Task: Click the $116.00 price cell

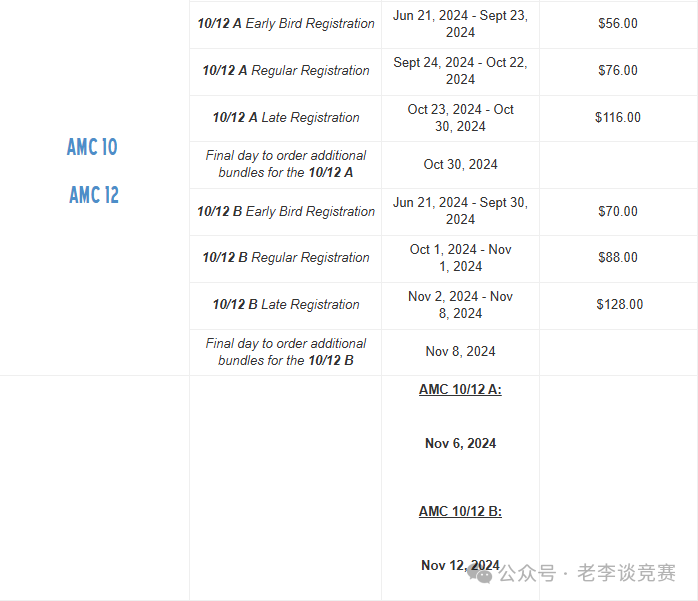Action: point(618,118)
